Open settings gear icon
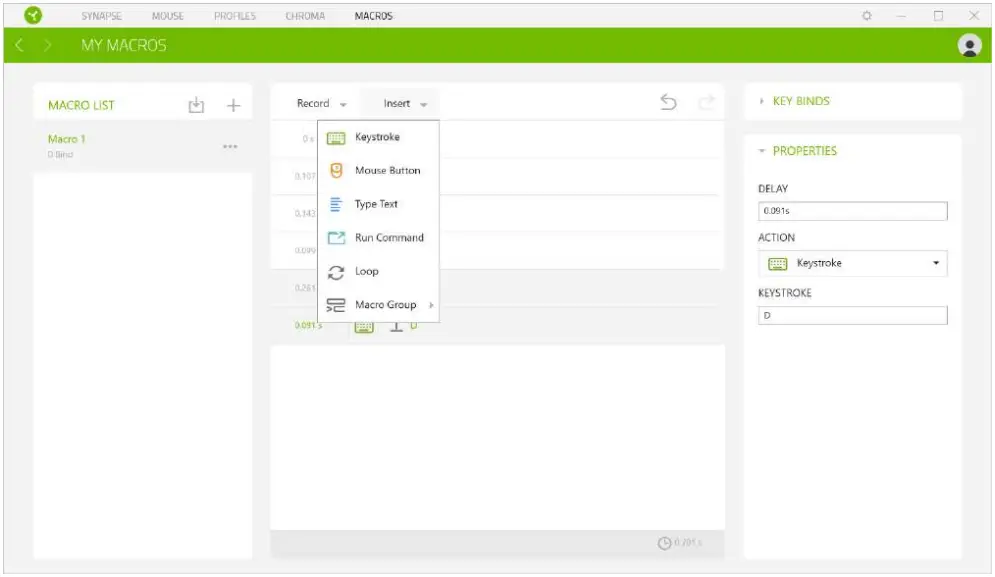The image size is (995, 577). click(867, 16)
